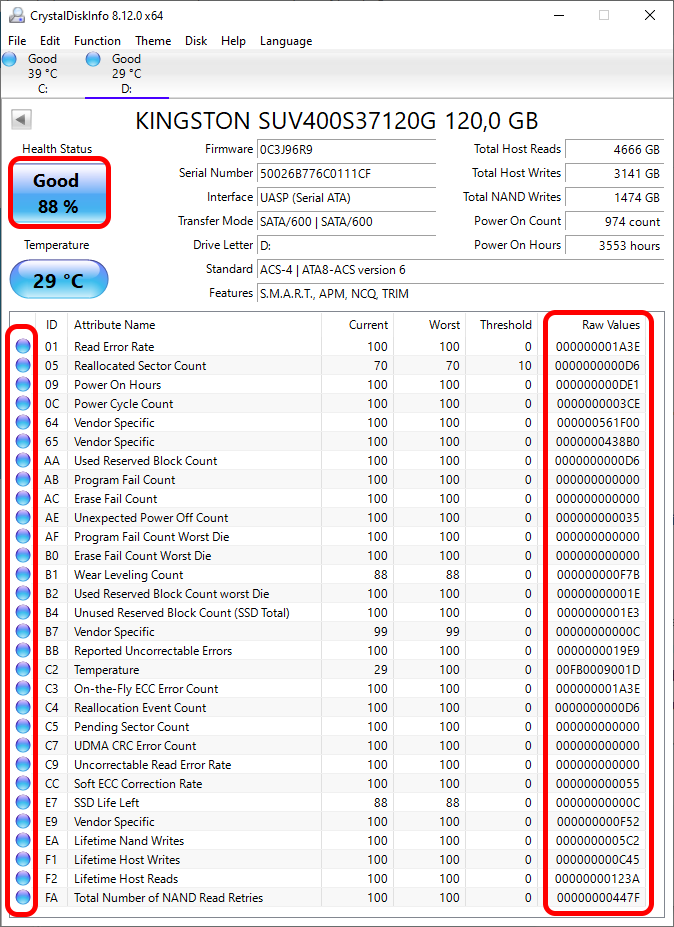Open the Language menu
This screenshot has height=927, width=674.
(x=286, y=41)
